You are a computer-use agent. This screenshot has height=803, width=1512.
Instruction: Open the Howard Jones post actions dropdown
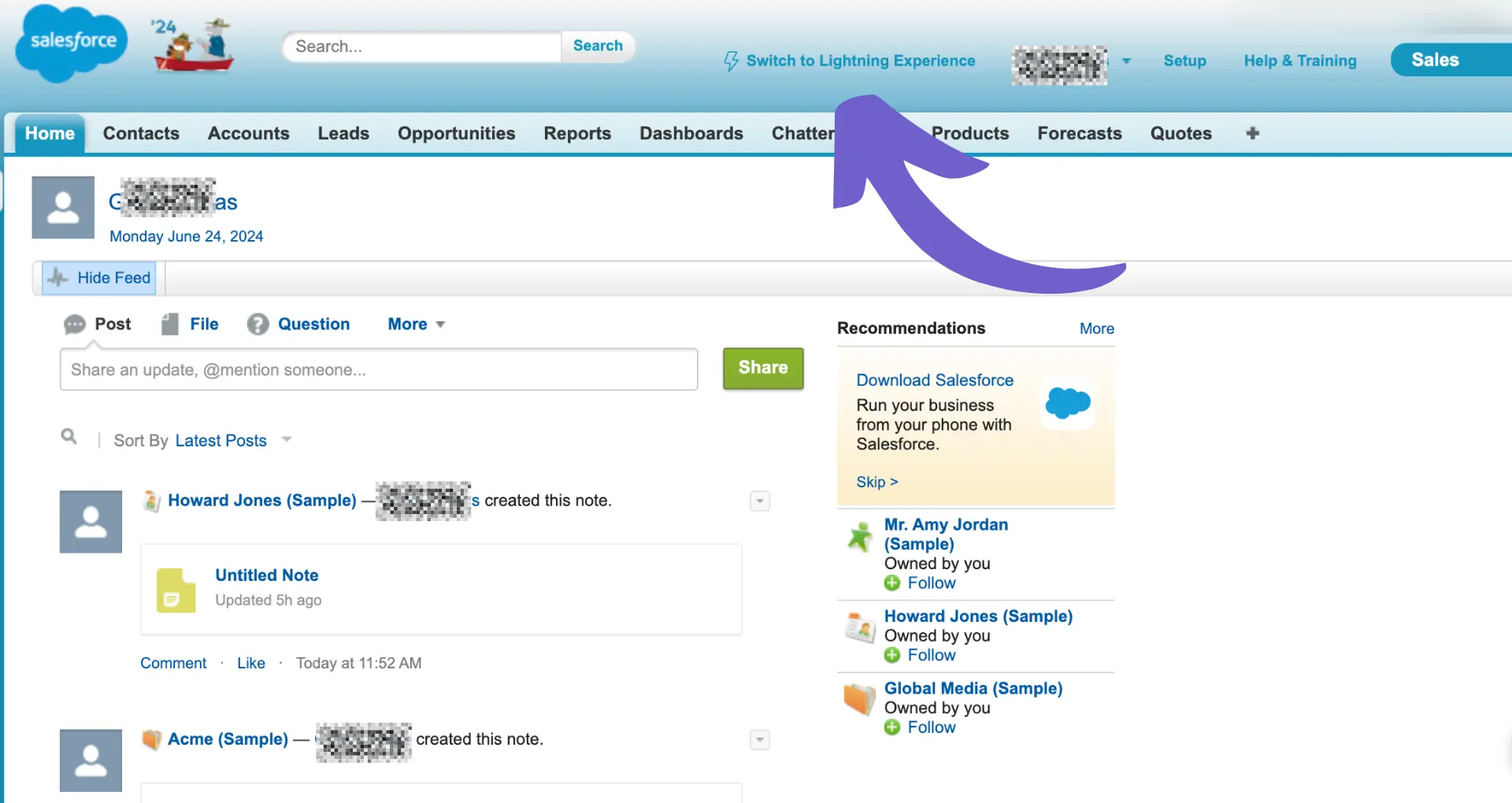tap(760, 501)
